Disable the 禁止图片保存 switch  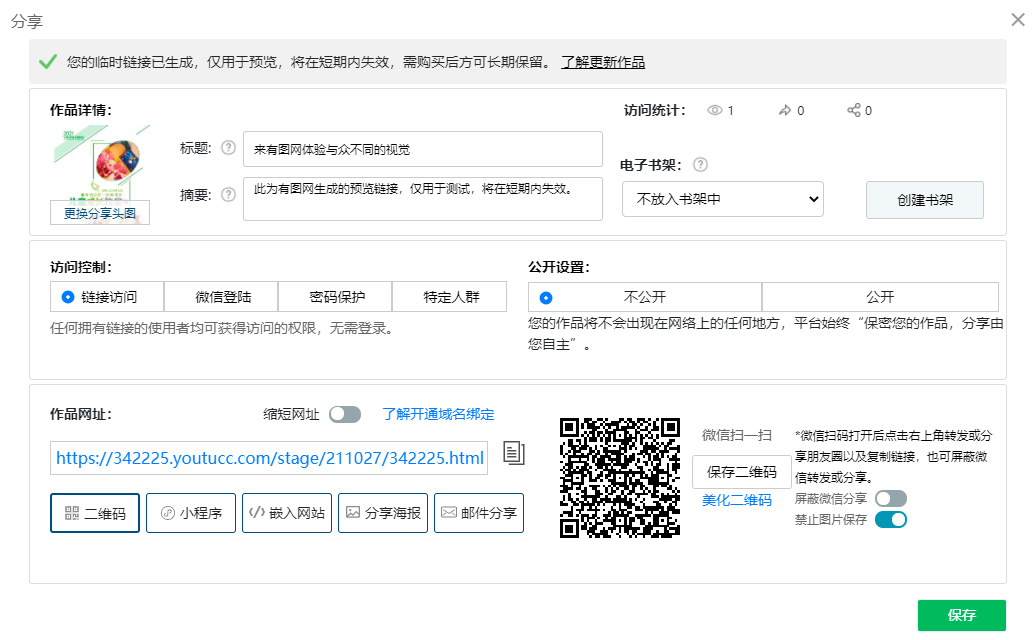[890, 519]
